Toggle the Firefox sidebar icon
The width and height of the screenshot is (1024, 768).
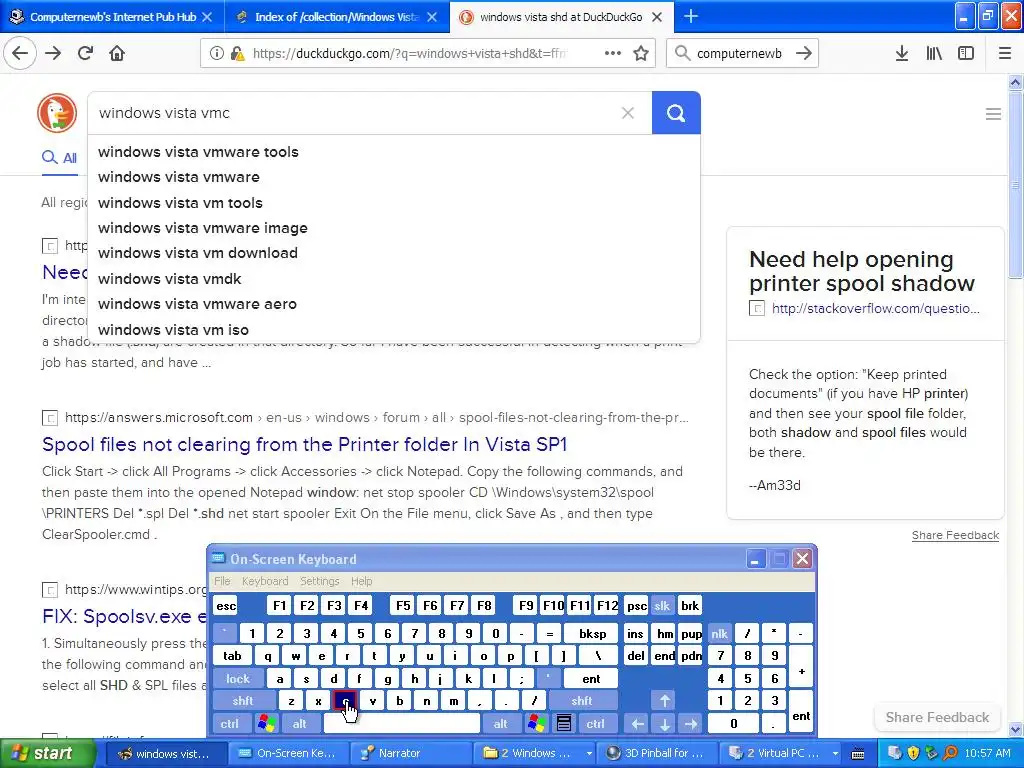966,54
